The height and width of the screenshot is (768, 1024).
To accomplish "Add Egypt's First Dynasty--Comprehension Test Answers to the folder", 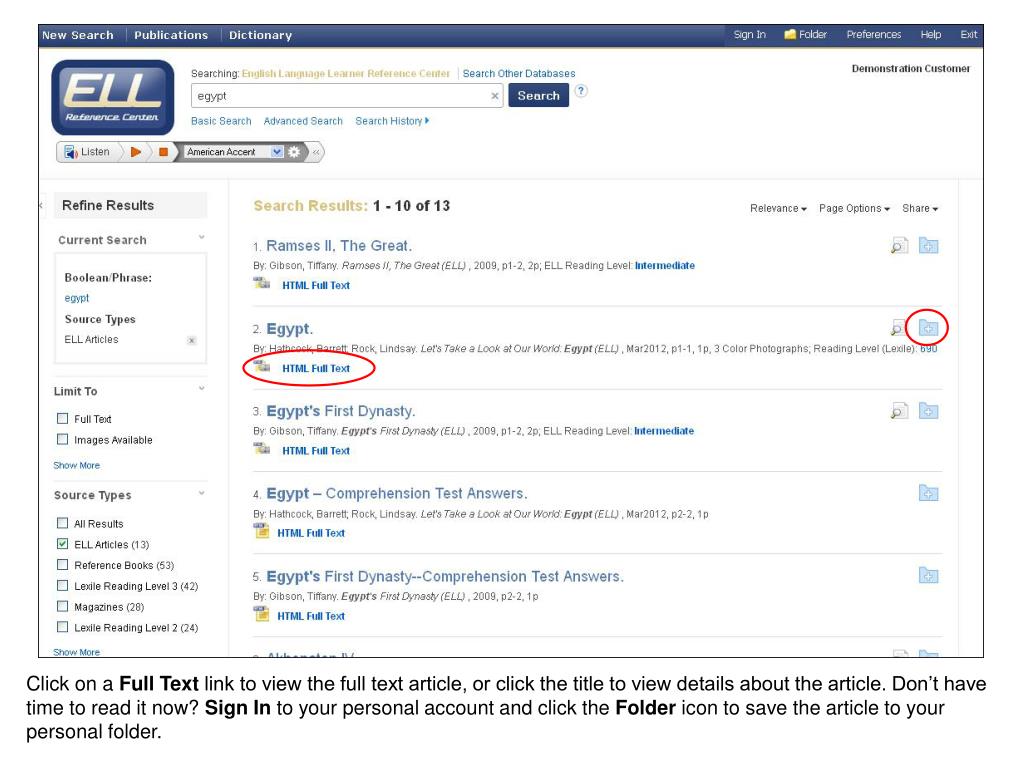I will [x=928, y=575].
